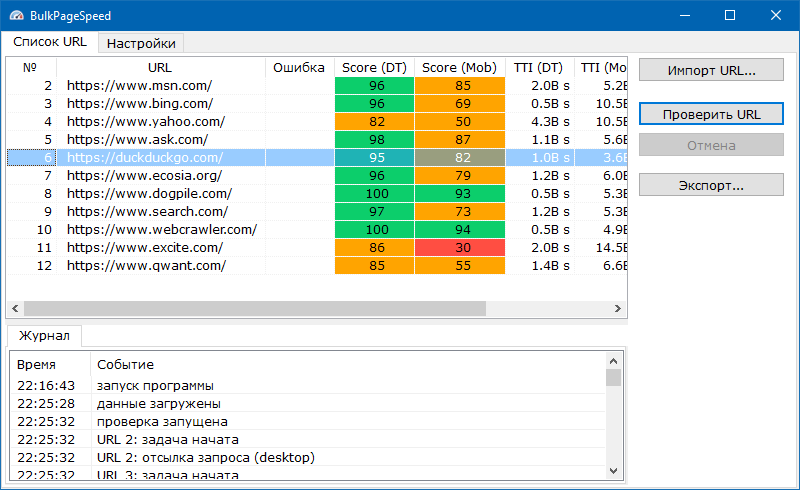
Task: Switch to the Настройки tab
Action: click(141, 43)
